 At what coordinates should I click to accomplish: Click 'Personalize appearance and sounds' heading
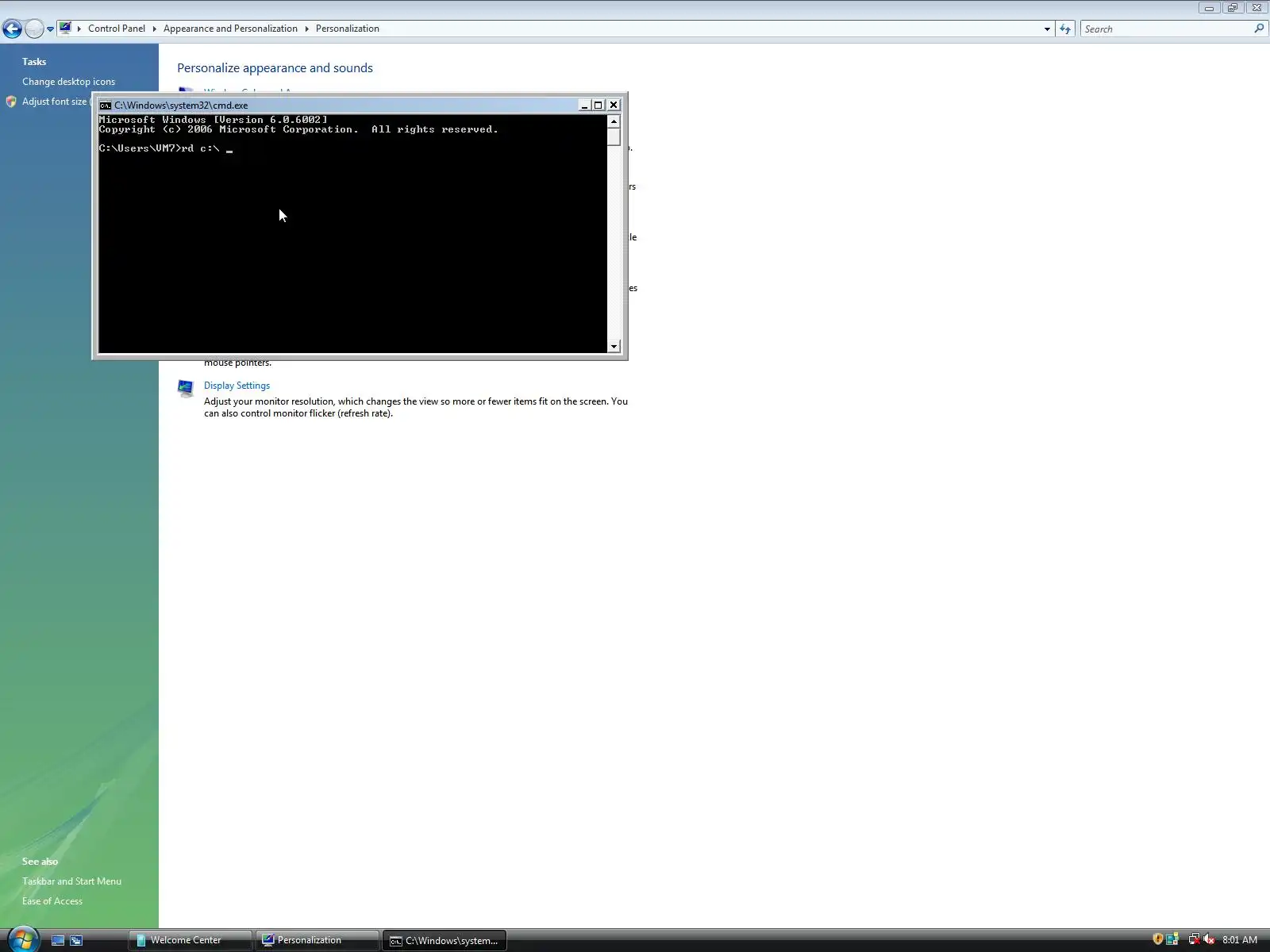click(x=275, y=68)
